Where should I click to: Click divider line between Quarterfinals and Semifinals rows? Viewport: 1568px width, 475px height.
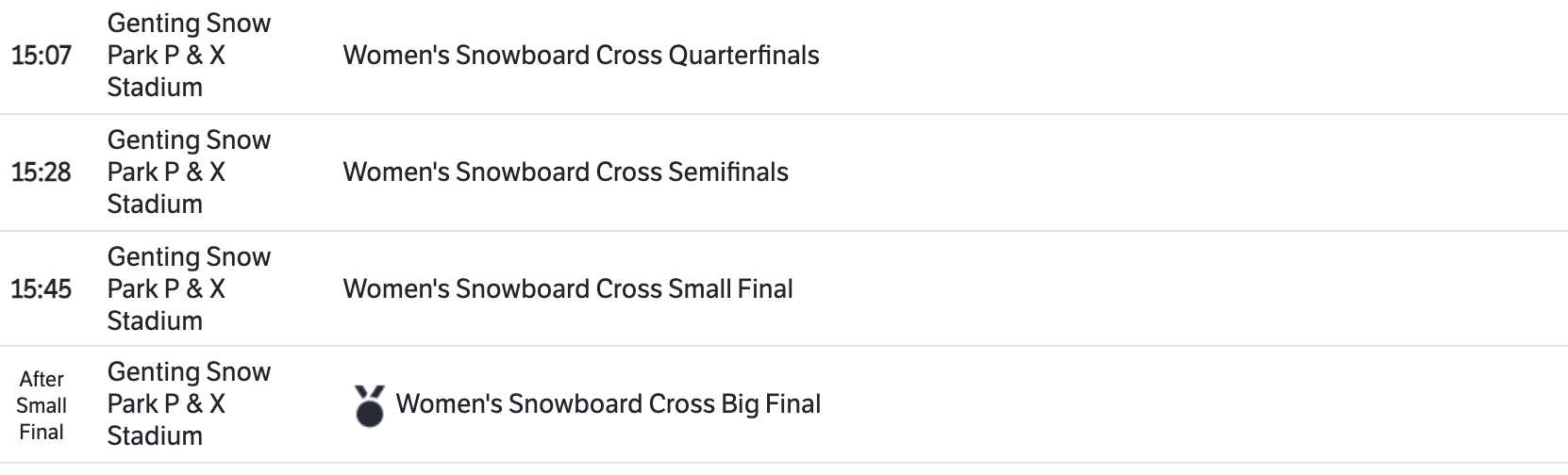tap(783, 114)
